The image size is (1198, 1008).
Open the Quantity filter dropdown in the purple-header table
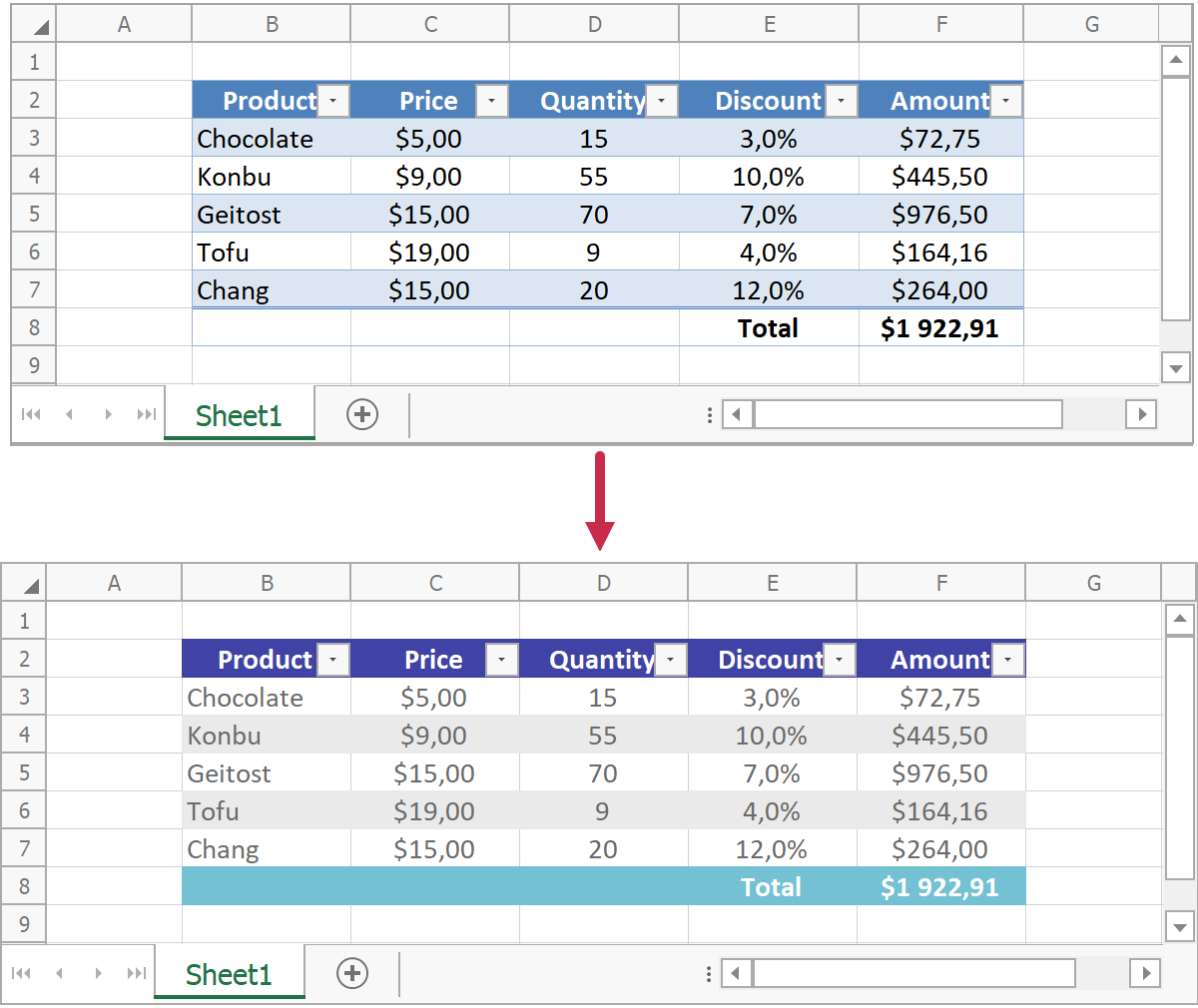(x=671, y=660)
